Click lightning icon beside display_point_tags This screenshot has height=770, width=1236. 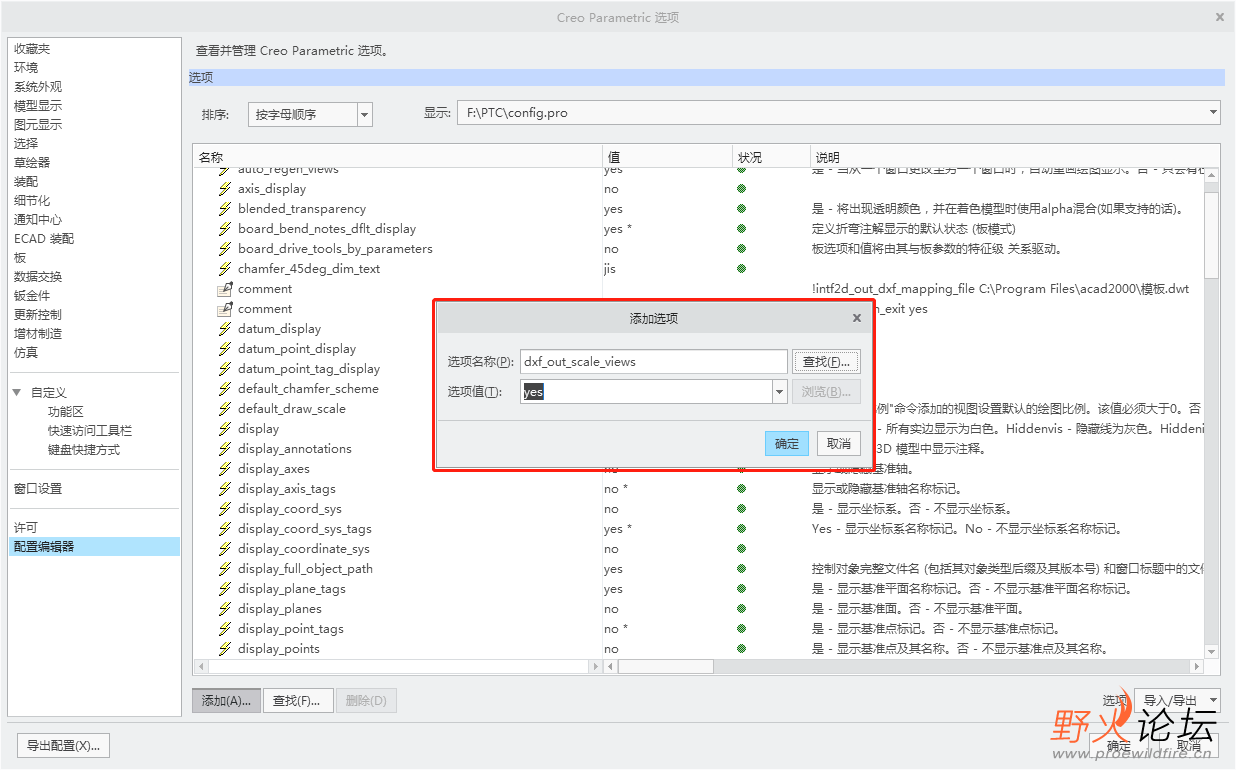point(225,629)
